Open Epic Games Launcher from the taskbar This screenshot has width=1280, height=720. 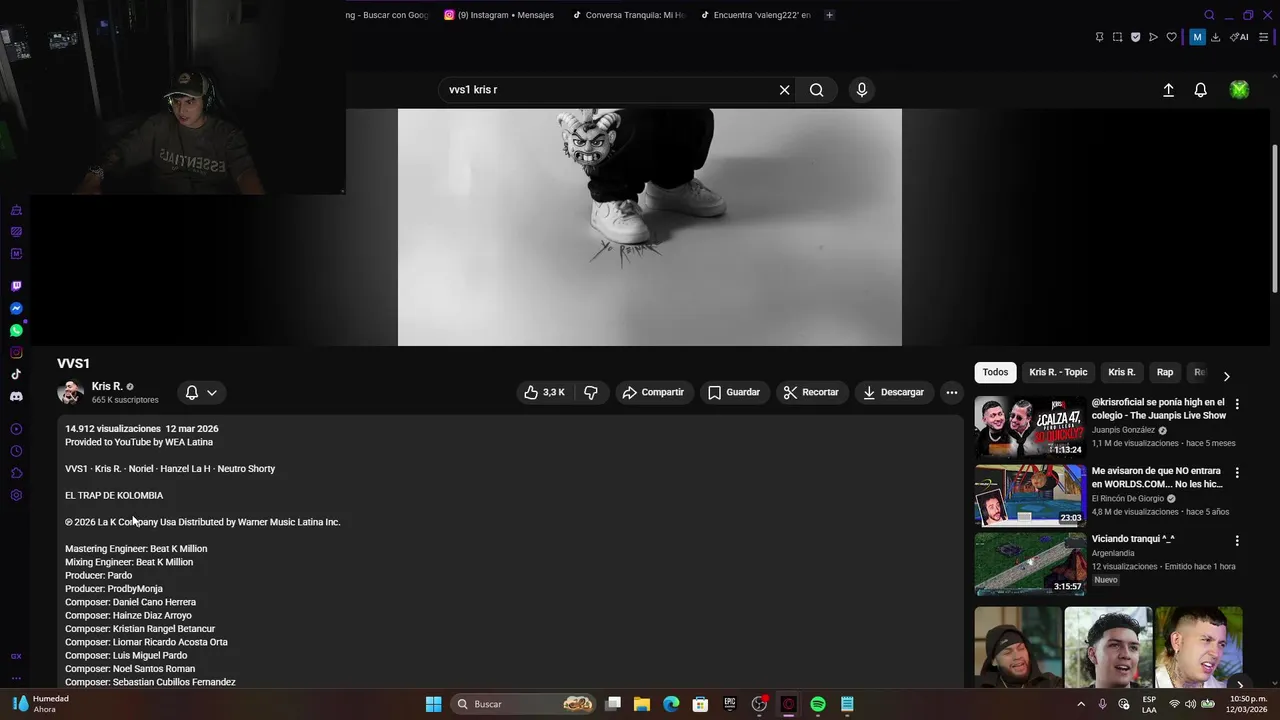(730, 704)
